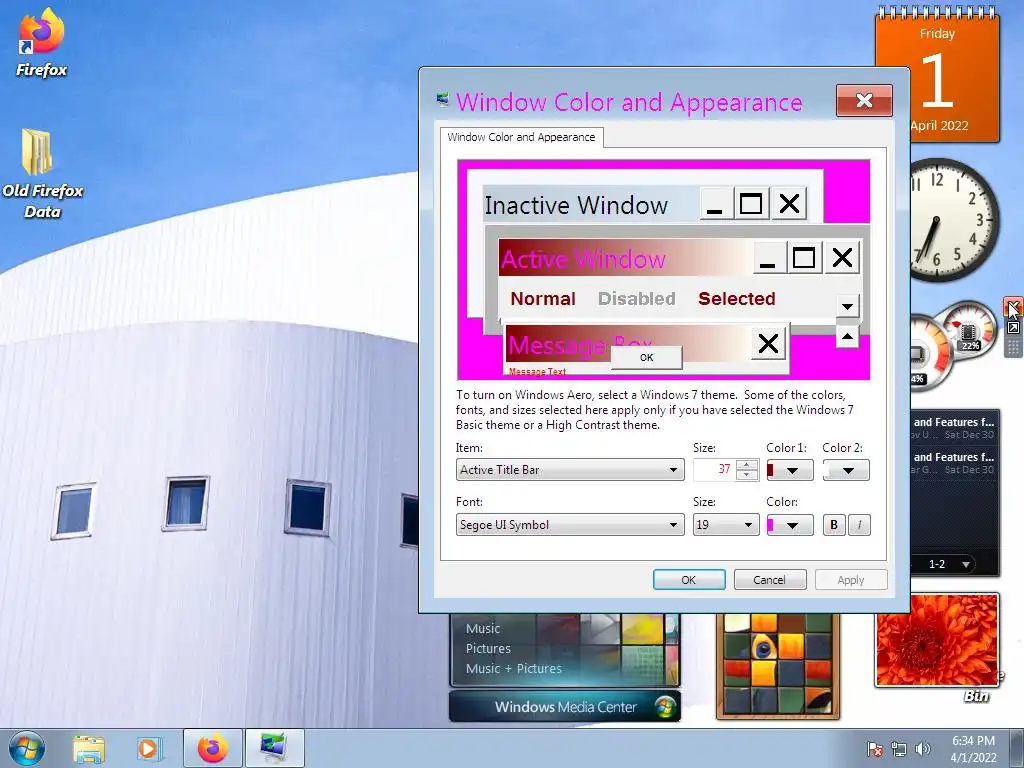
Task: Choose Pictures in Media Center gadget
Action: [x=488, y=648]
